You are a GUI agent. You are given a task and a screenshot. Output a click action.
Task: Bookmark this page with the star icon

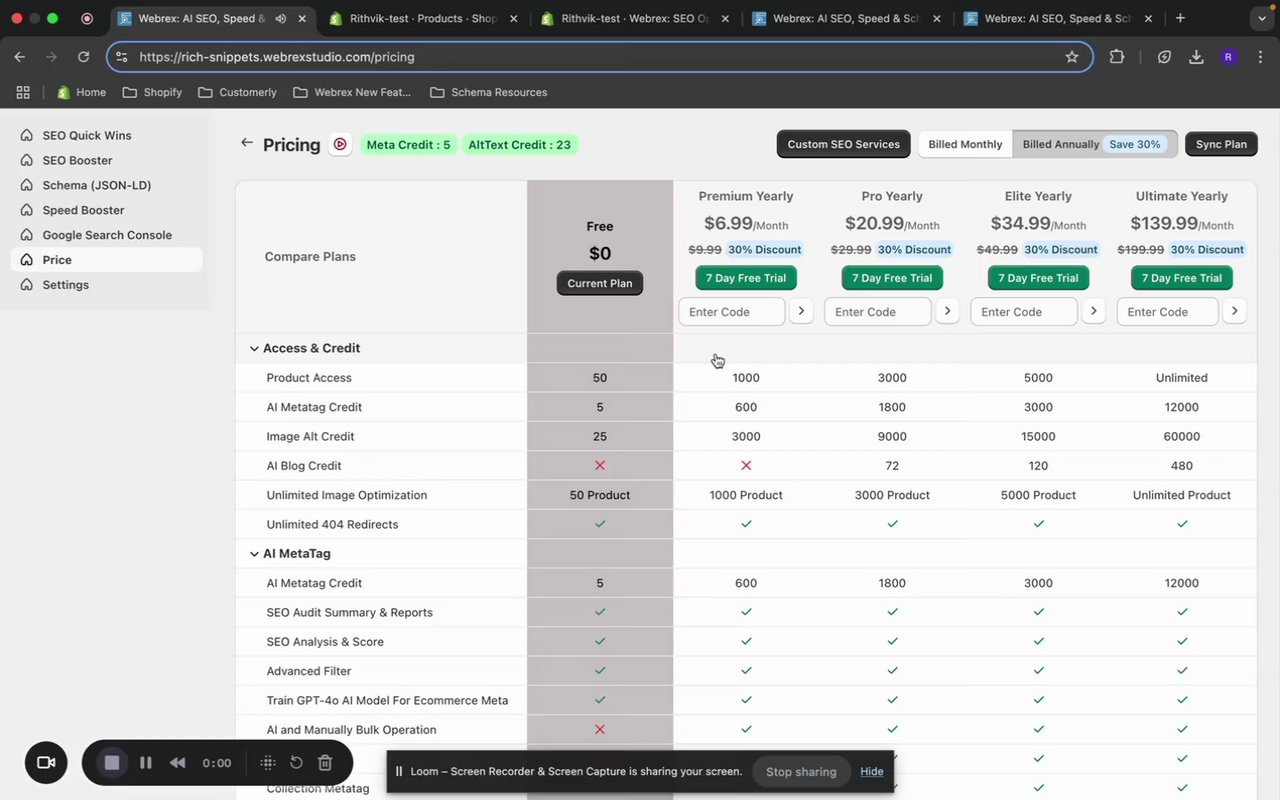point(1072,57)
